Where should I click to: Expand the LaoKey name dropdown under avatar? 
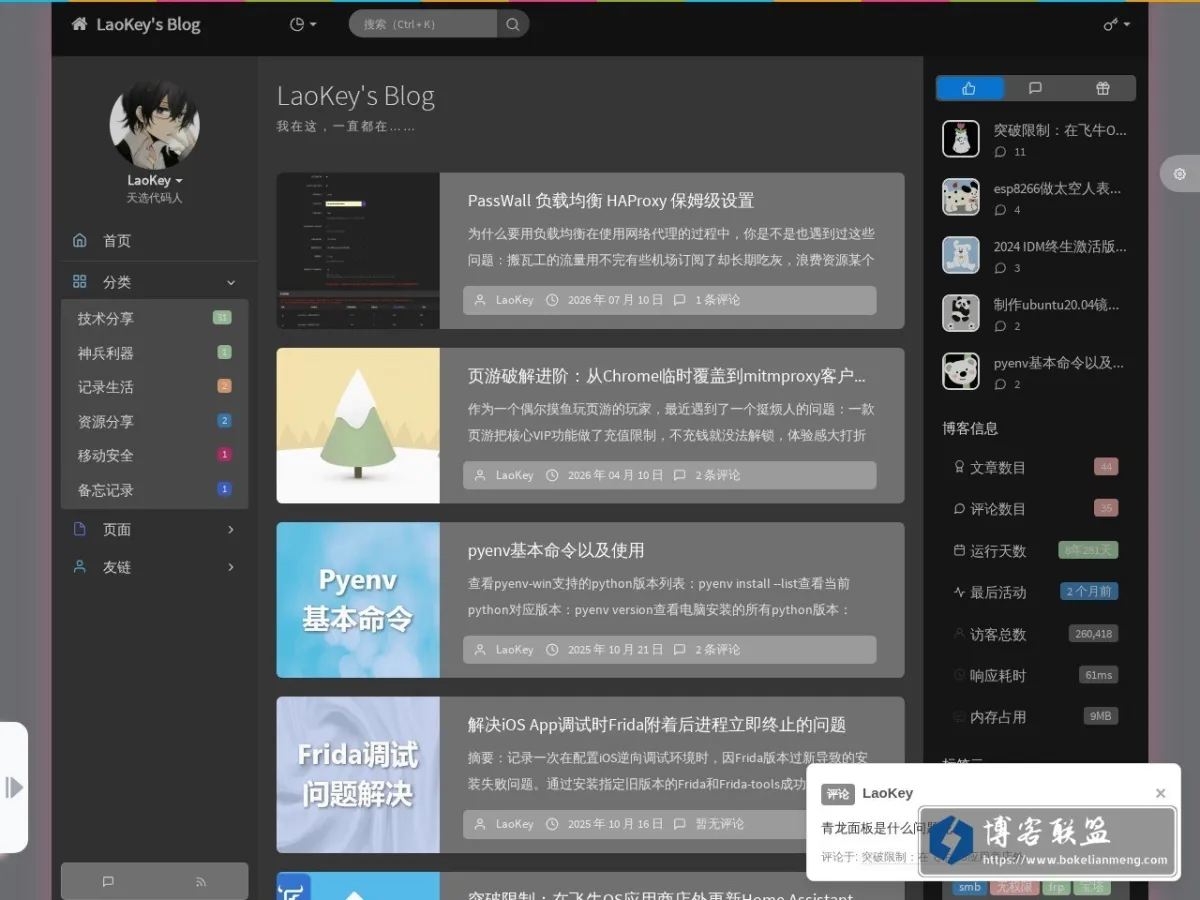click(x=154, y=181)
